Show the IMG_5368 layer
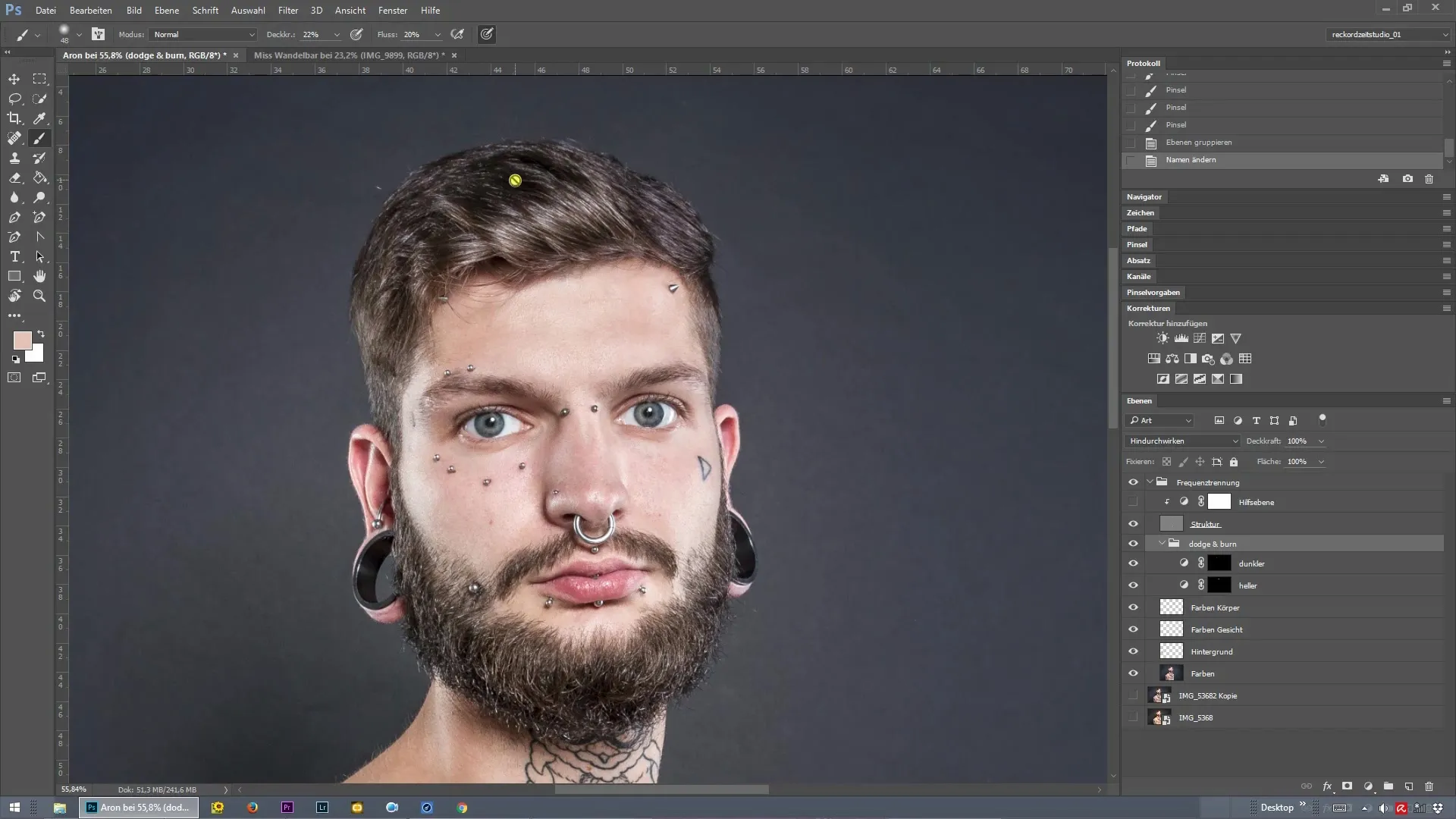This screenshot has width=1456, height=819. tap(1133, 717)
